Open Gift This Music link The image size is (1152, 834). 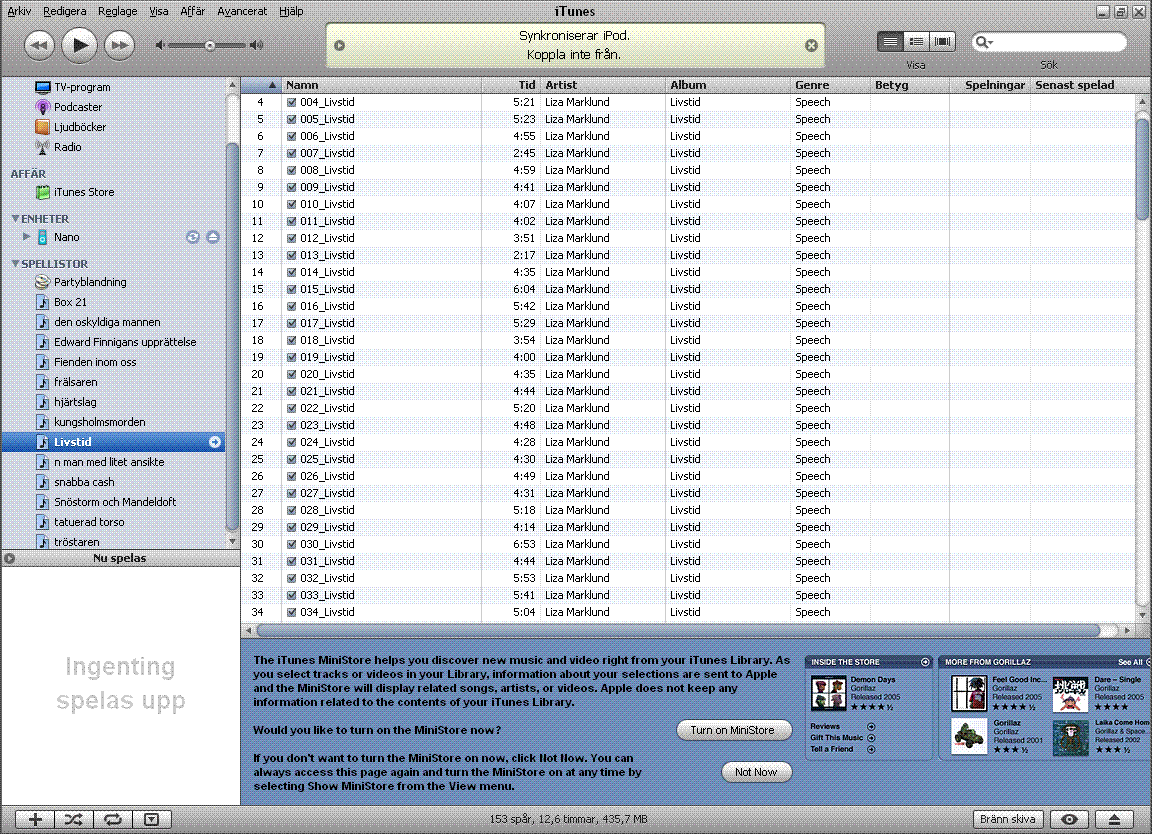pyautogui.click(x=842, y=738)
